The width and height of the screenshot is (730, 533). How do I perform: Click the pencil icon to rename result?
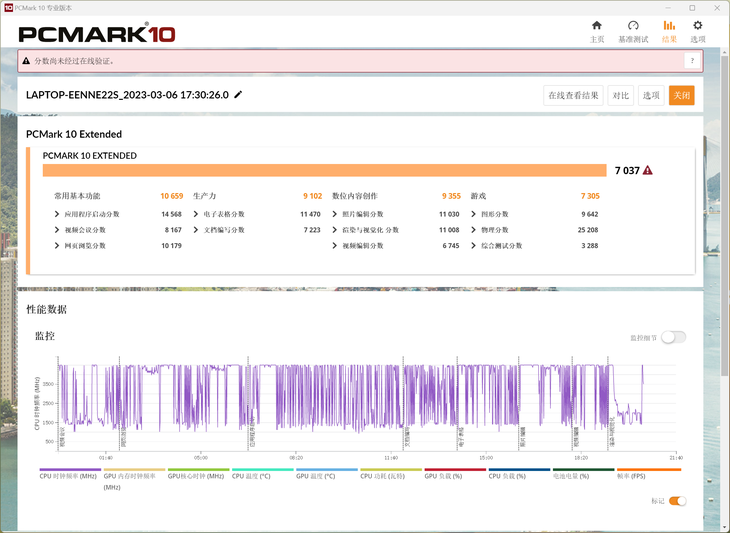point(238,94)
